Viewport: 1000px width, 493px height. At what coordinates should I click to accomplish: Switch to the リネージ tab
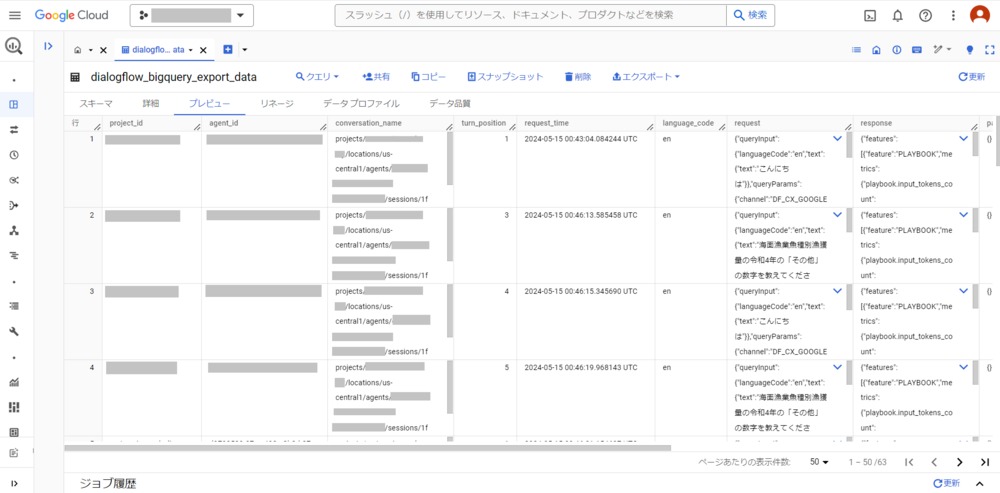[276, 103]
